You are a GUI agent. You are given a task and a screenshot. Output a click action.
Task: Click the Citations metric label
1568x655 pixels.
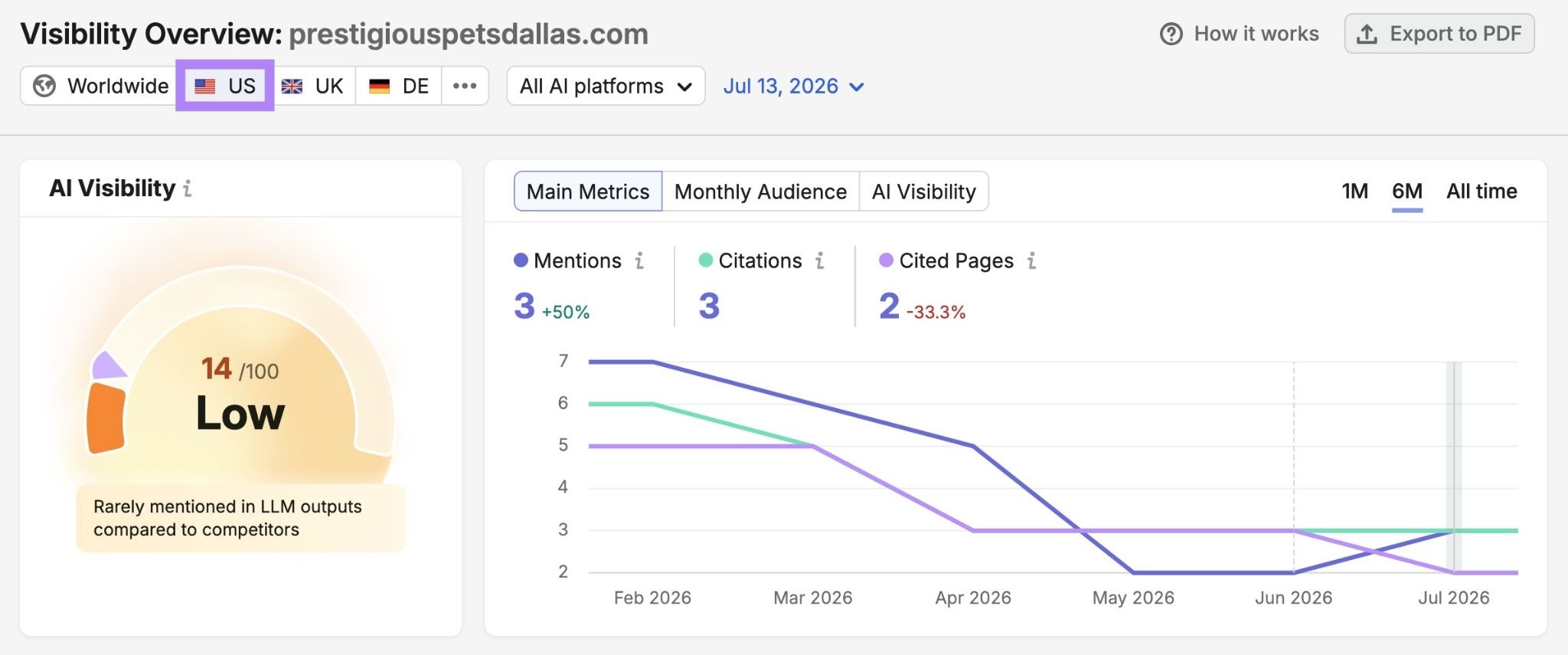(x=760, y=261)
